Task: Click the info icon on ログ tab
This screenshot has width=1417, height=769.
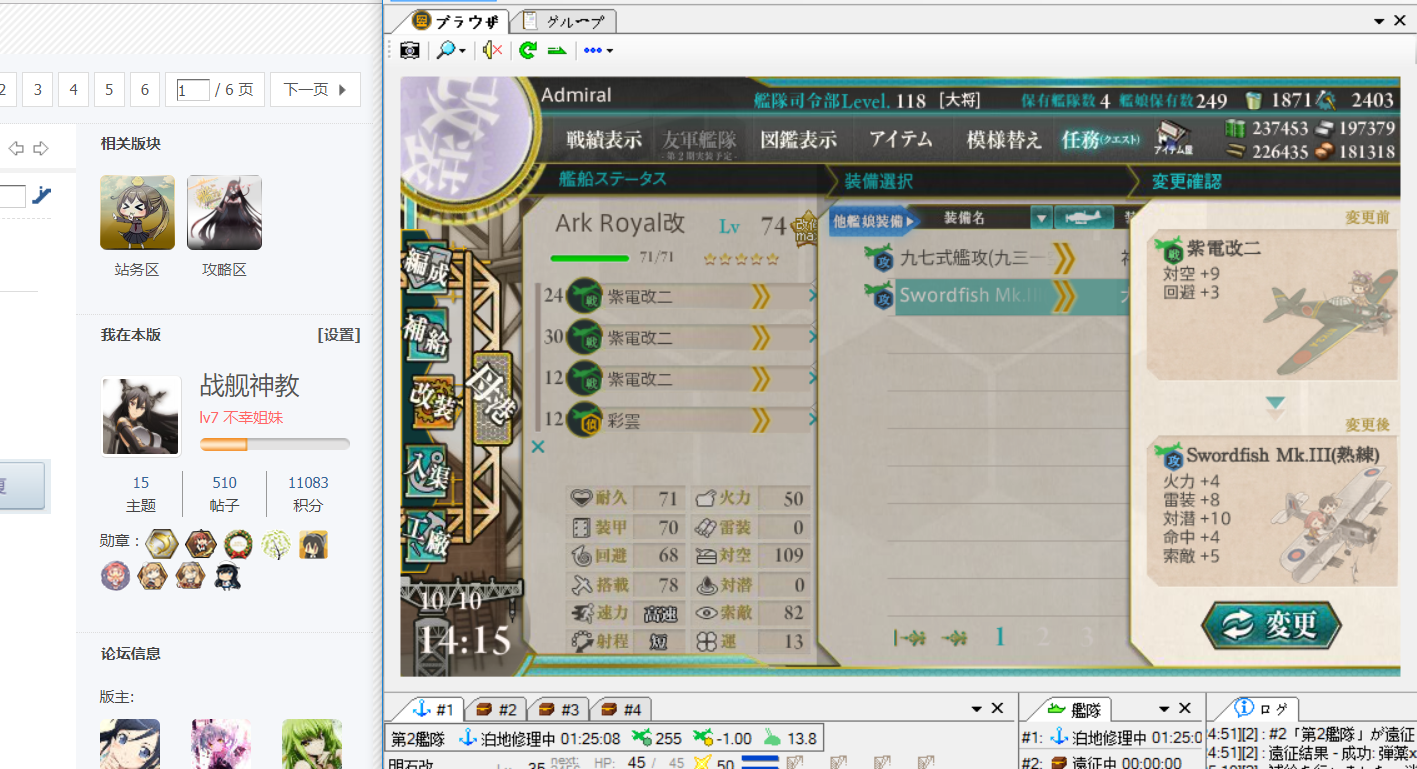Action: [1244, 708]
